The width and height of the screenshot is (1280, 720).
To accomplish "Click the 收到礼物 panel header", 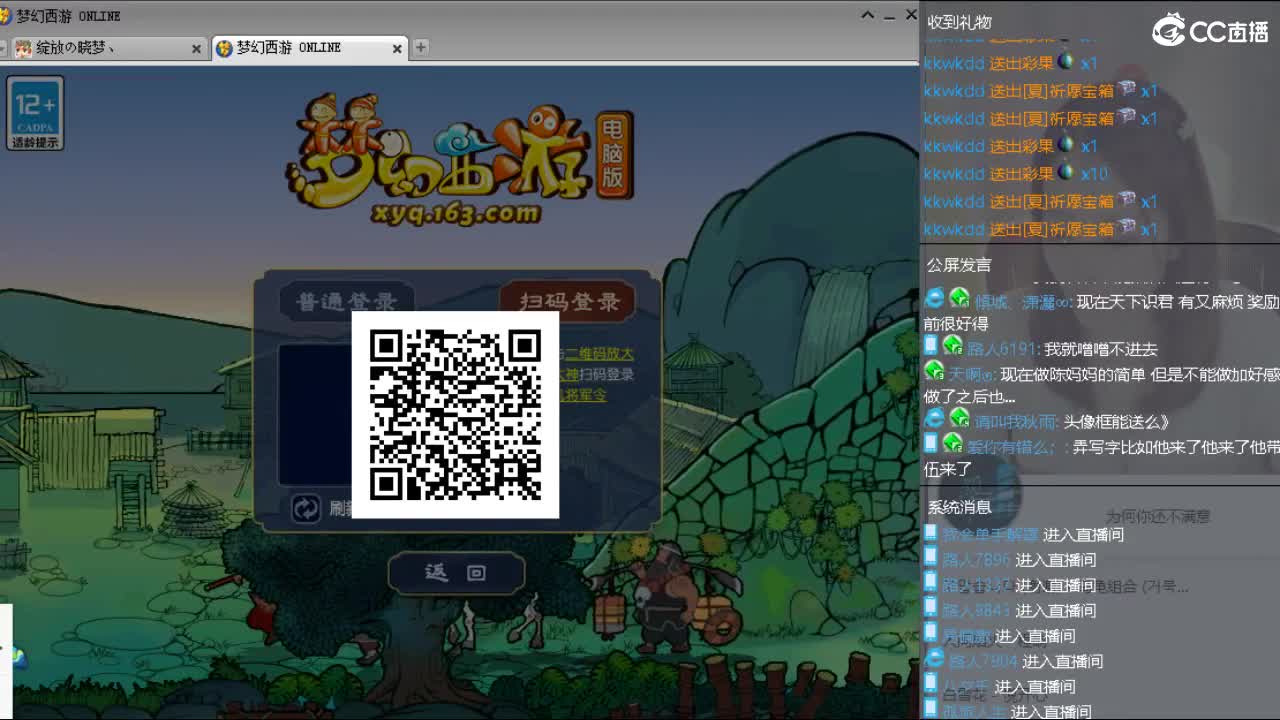I will 959,22.
